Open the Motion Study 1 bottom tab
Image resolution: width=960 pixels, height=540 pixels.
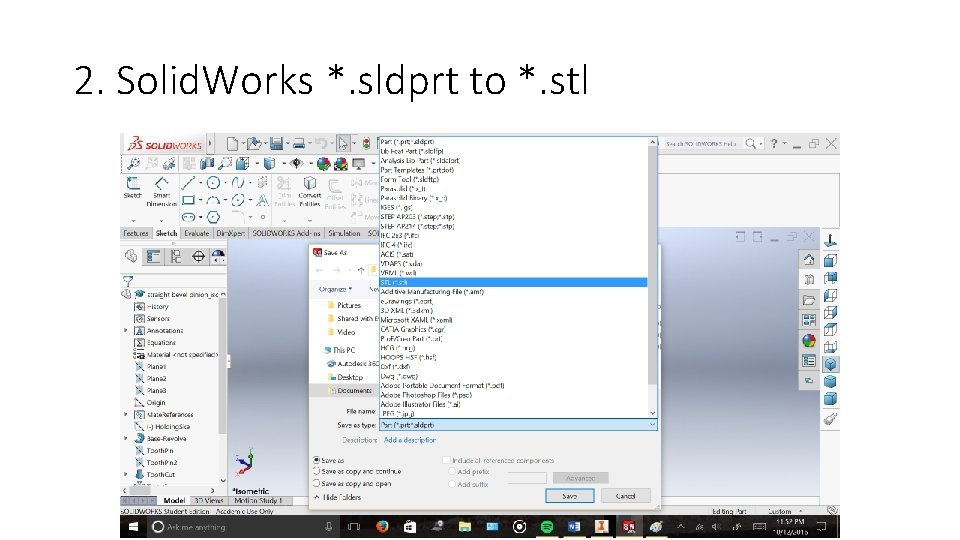click(x=258, y=501)
